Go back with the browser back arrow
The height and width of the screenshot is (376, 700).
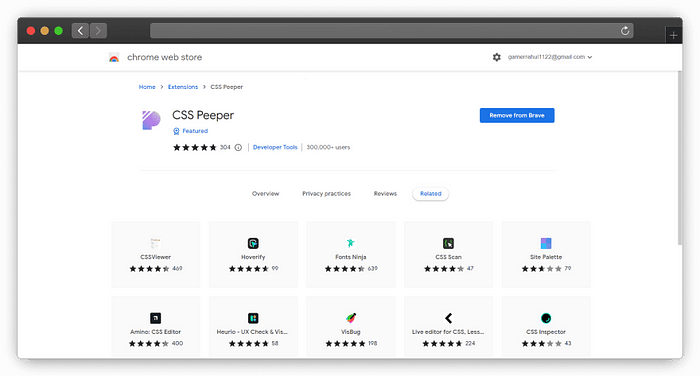tap(80, 31)
